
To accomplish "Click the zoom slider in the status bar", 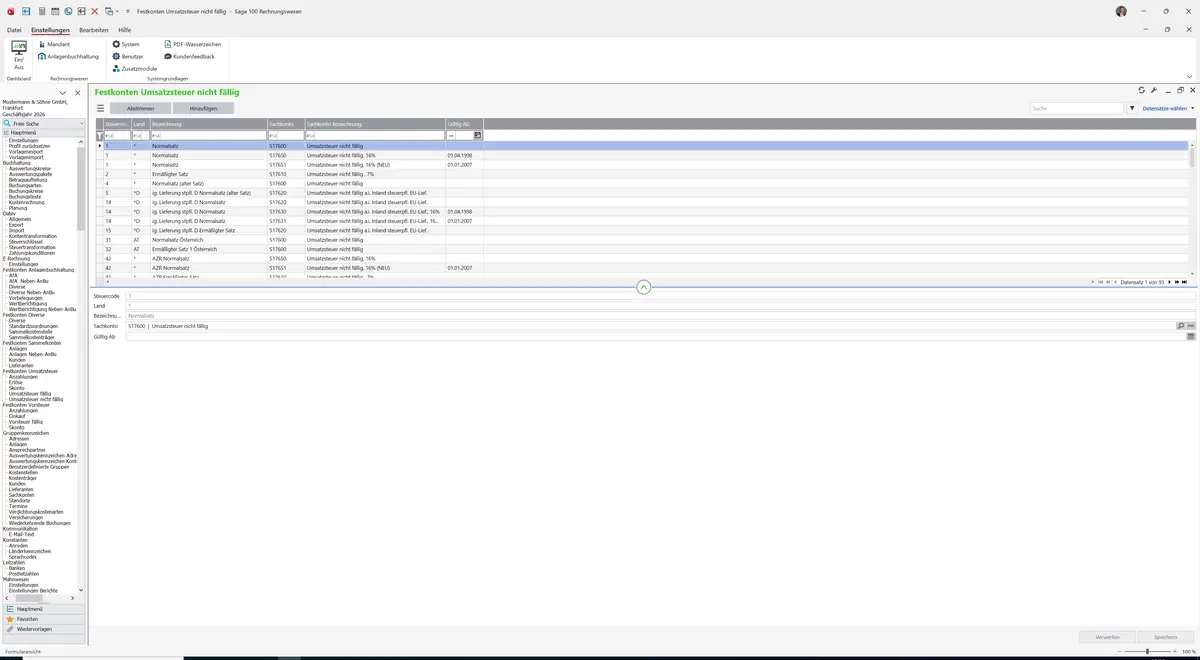I will pos(1147,651).
